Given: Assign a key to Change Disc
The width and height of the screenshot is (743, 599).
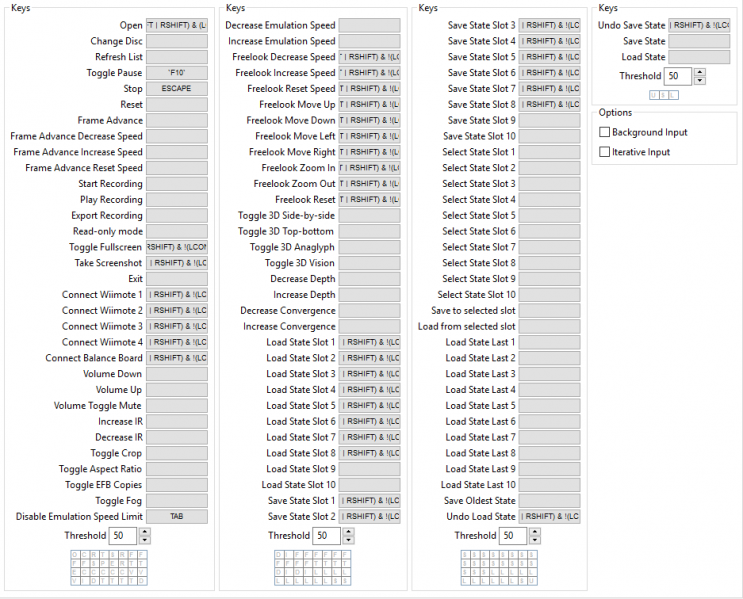Looking at the screenshot, I should click(177, 41).
